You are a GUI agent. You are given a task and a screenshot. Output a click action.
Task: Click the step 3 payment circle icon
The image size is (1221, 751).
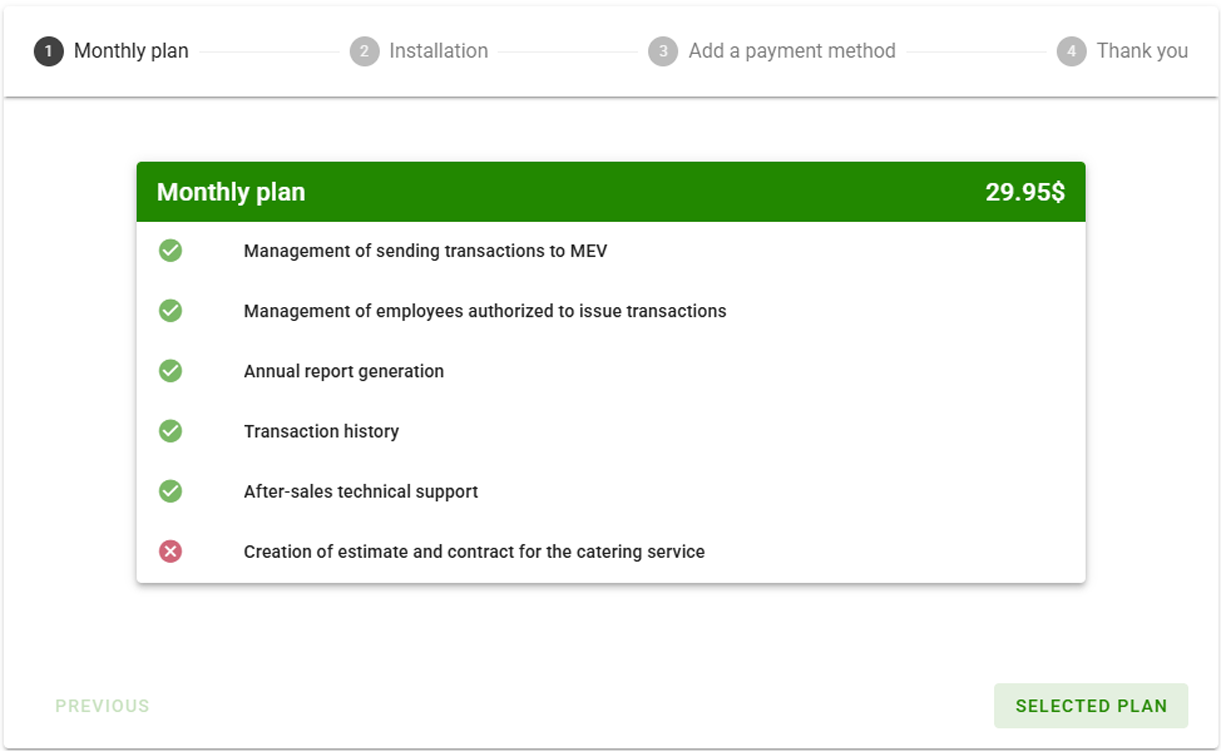click(663, 51)
